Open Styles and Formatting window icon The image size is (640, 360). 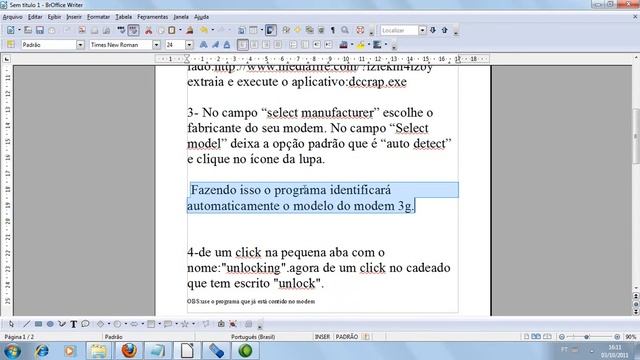(x=11, y=44)
